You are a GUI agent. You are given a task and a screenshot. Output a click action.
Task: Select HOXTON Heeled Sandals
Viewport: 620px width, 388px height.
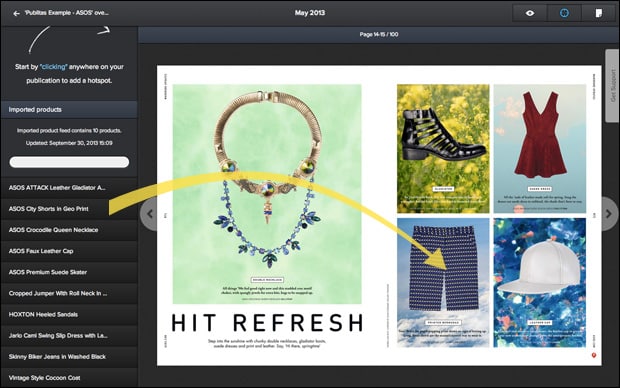coord(69,314)
